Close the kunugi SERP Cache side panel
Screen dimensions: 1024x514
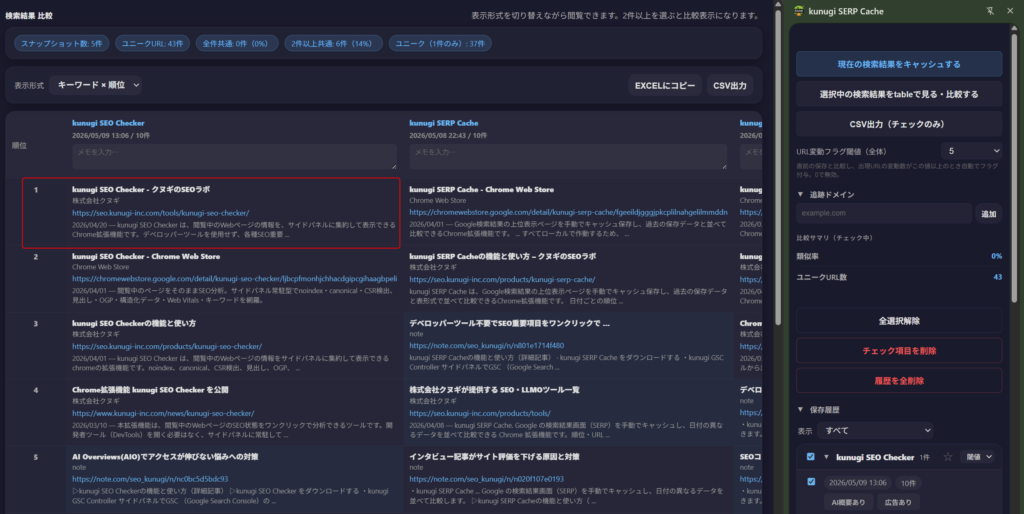click(x=1009, y=10)
